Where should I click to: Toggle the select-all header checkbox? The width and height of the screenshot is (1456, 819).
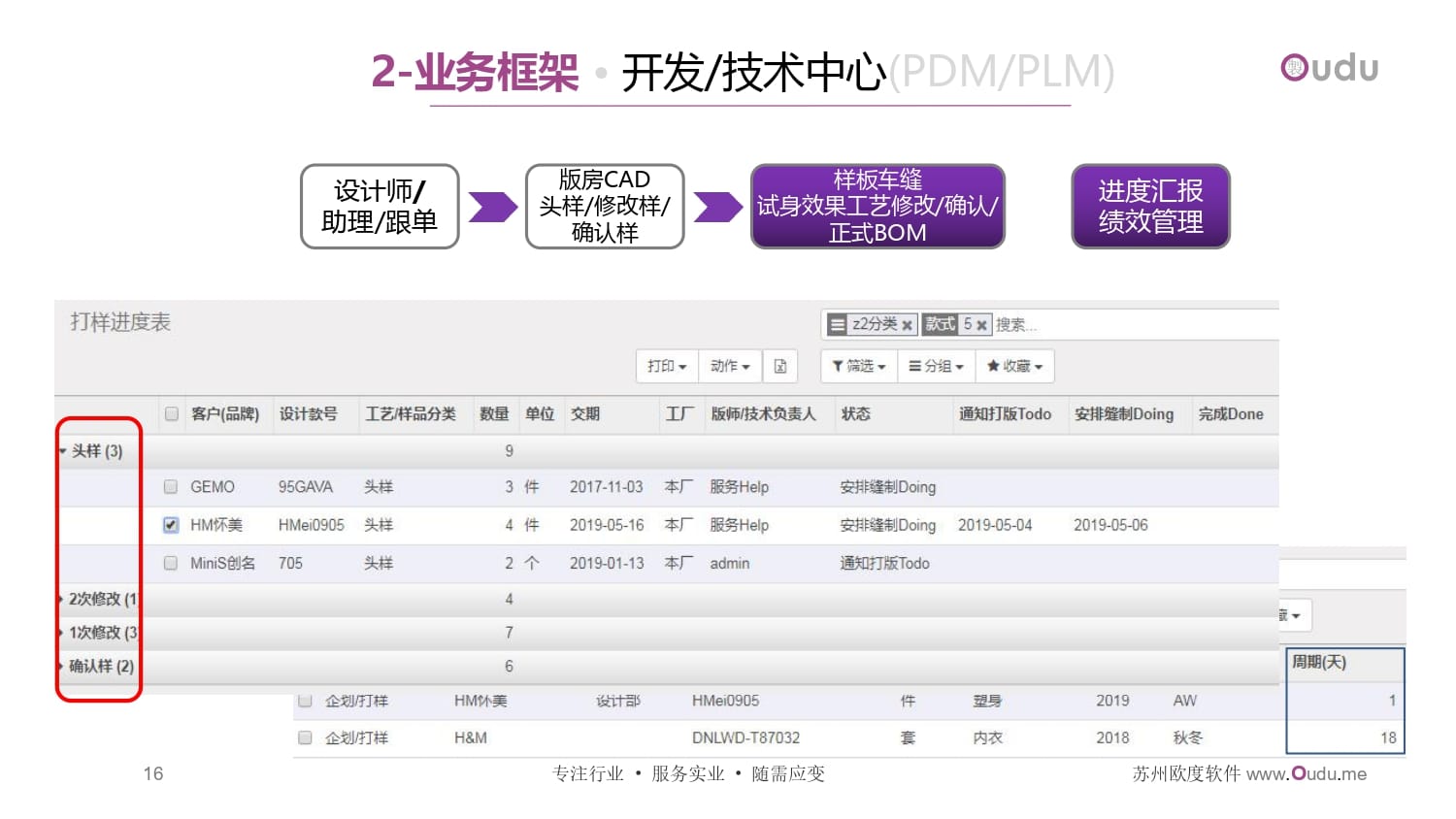click(x=172, y=414)
